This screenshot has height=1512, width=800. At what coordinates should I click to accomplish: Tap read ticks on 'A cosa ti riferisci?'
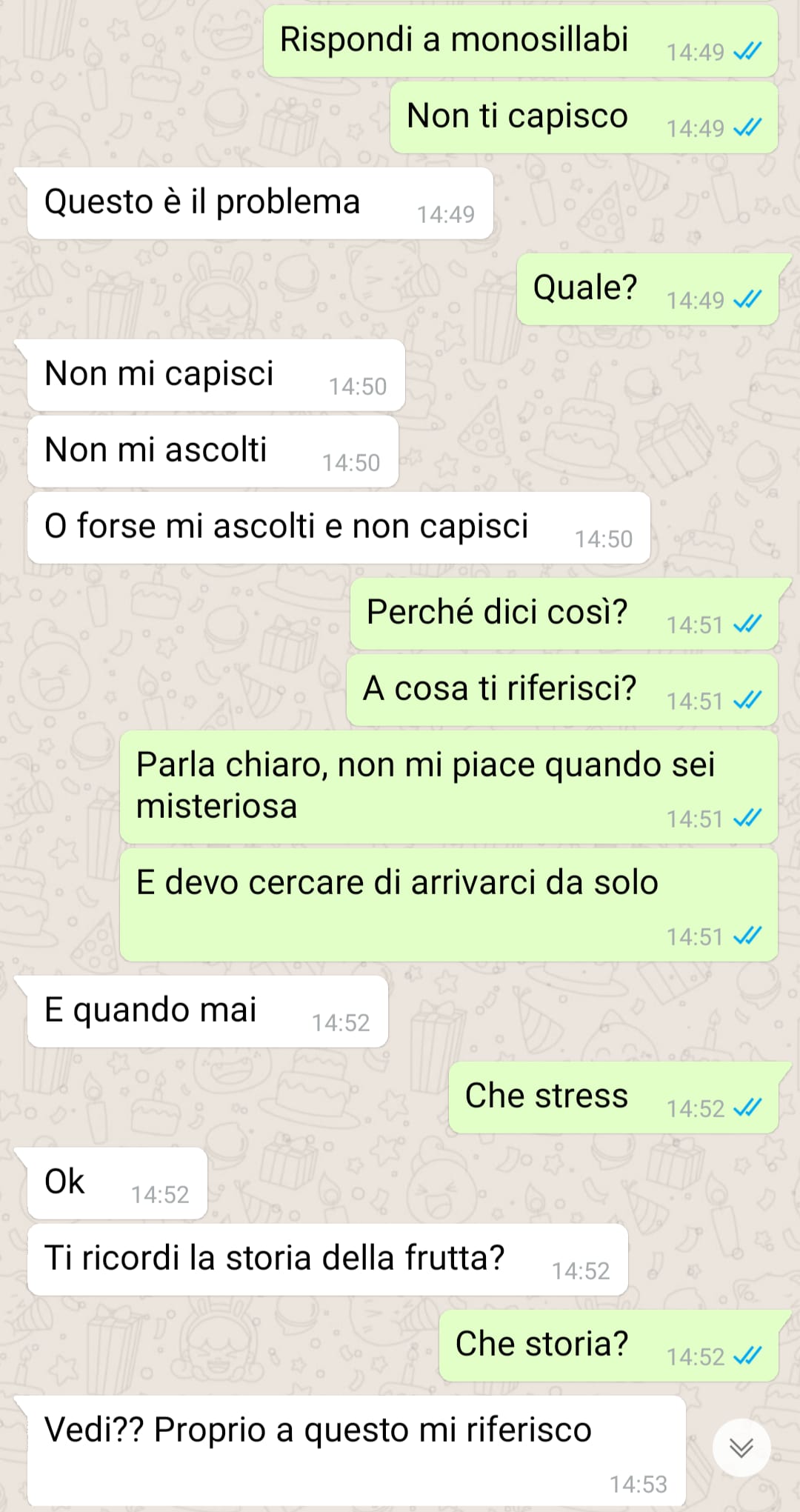coord(747,701)
